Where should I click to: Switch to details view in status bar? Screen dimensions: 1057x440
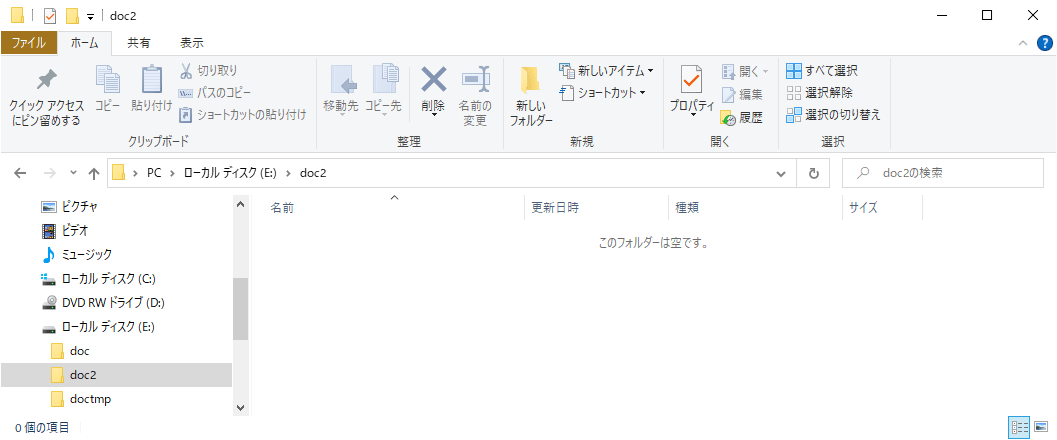tap(1021, 427)
